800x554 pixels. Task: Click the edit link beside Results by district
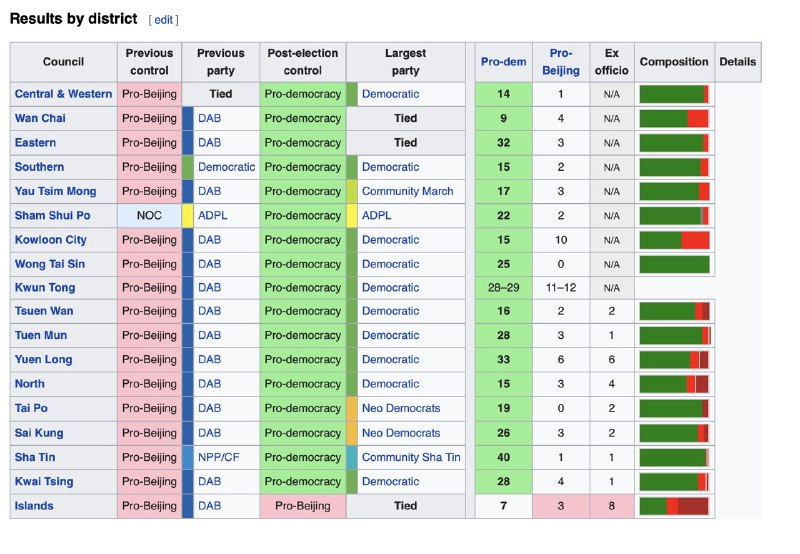point(164,20)
